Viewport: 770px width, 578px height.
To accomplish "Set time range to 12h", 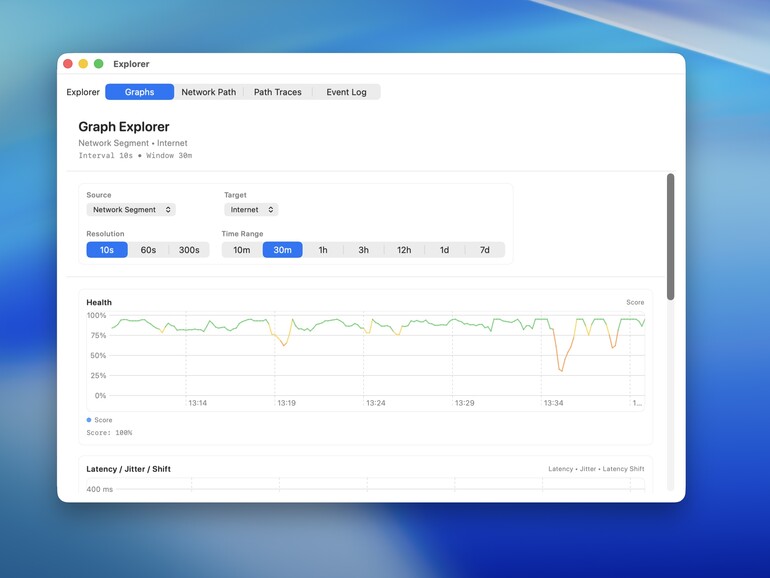I will pyautogui.click(x=404, y=250).
